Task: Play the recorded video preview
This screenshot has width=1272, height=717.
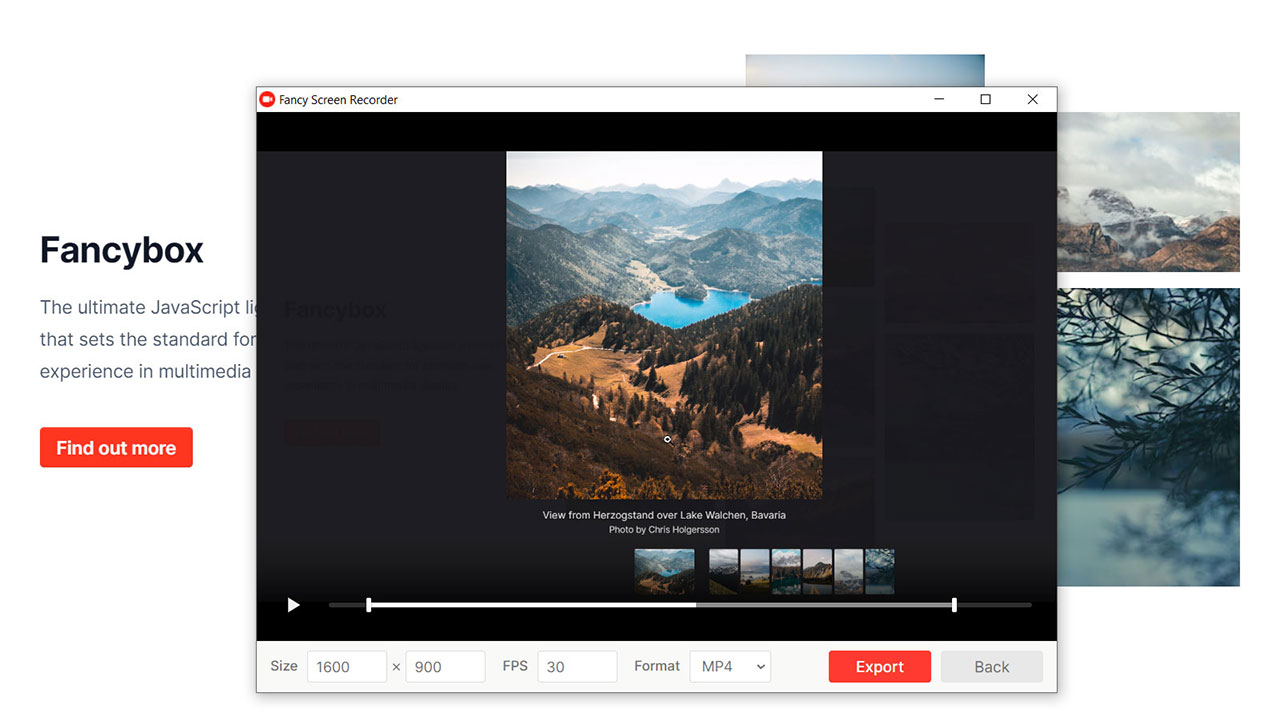Action: (x=293, y=605)
